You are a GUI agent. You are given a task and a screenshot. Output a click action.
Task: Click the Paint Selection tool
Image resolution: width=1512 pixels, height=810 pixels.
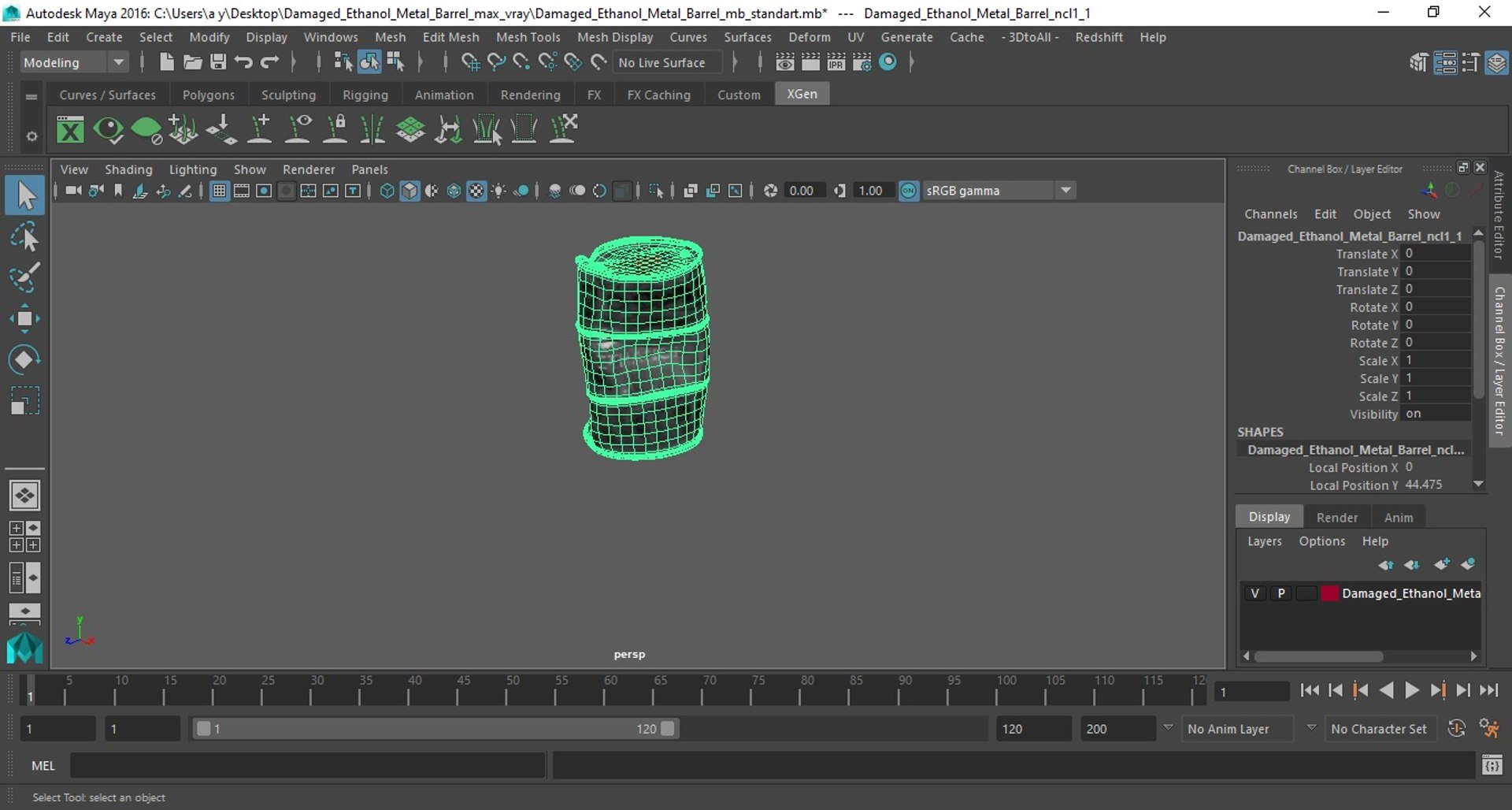24,277
